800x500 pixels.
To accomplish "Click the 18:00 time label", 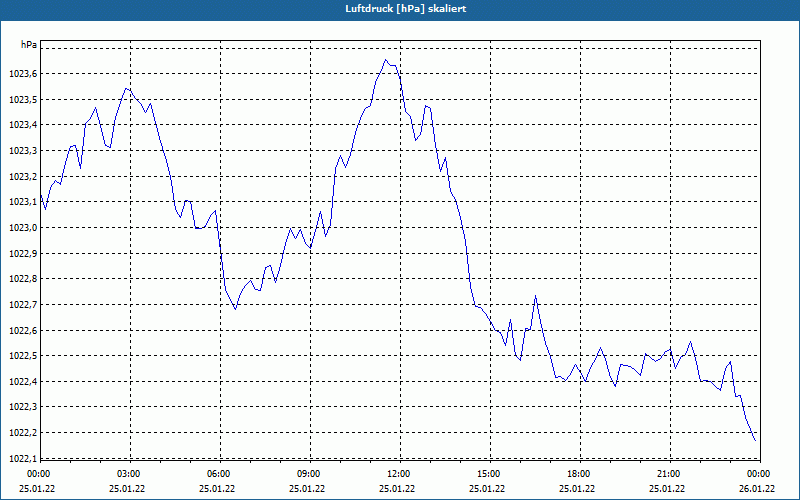I will pos(579,474).
